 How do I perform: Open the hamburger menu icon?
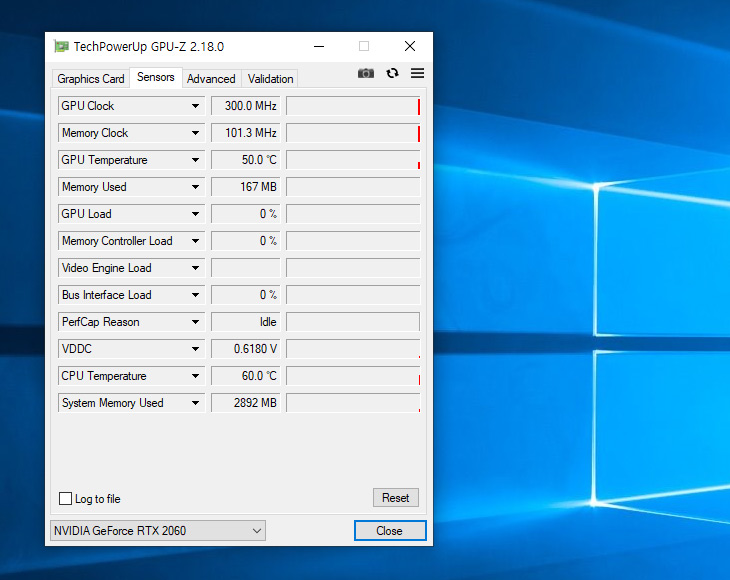[x=417, y=73]
